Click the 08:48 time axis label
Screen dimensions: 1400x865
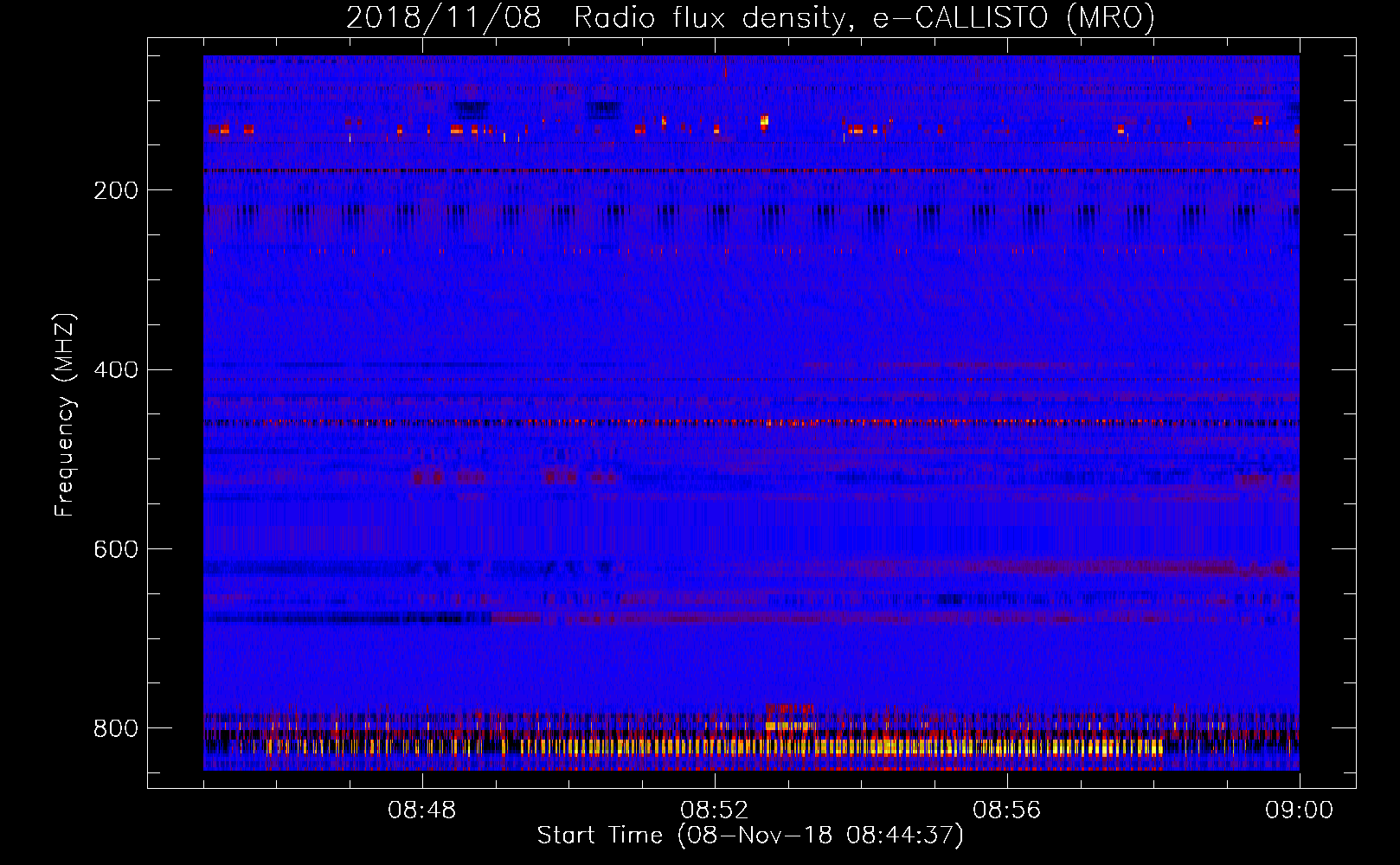(x=422, y=811)
